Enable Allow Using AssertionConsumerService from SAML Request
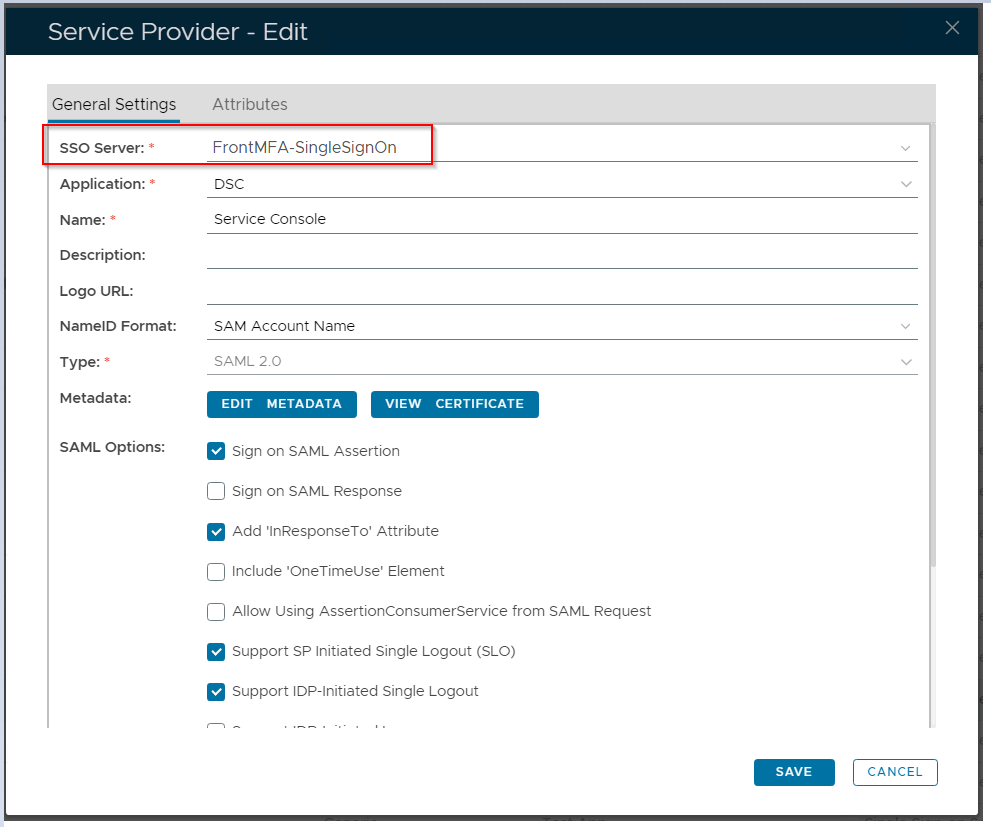Image resolution: width=991 pixels, height=827 pixels. pos(216,611)
